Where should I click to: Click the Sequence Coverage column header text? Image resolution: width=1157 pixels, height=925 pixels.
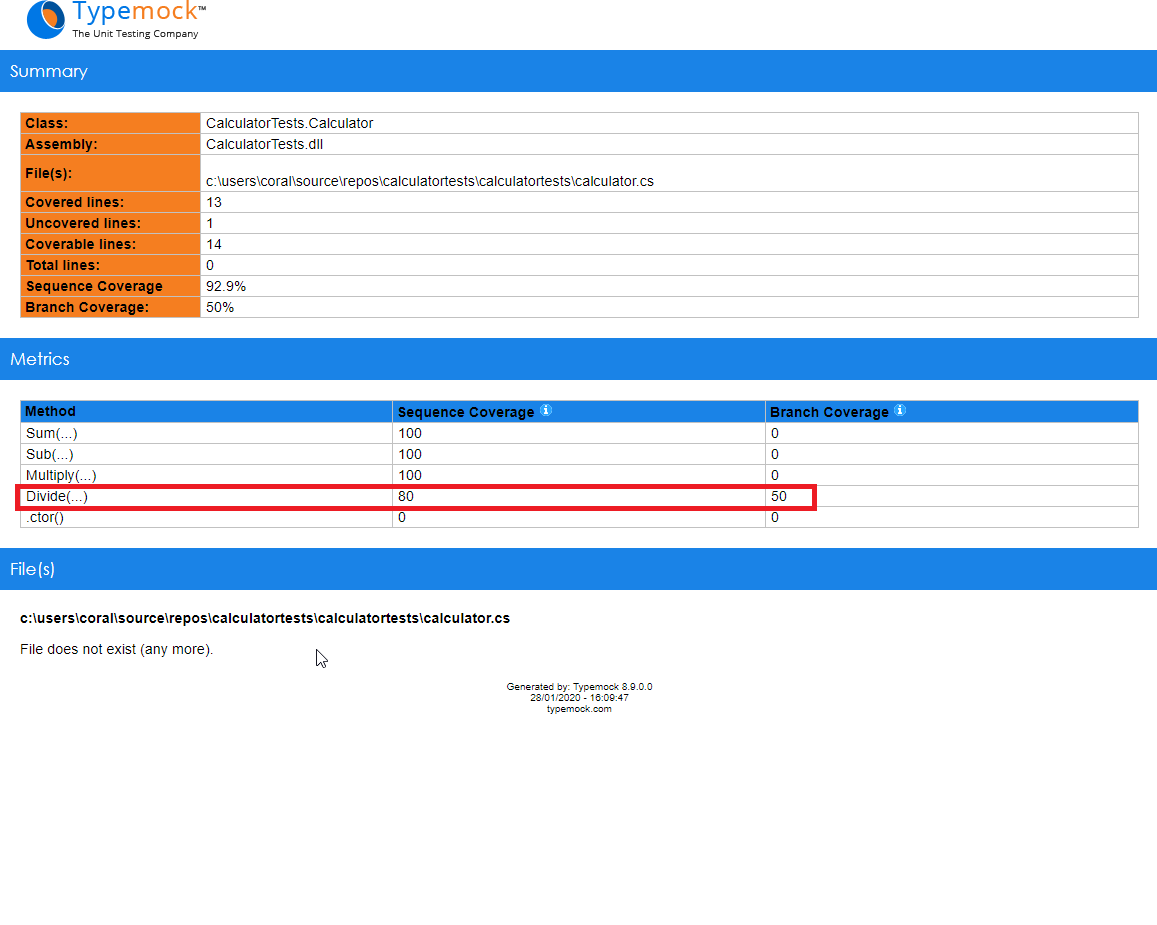(466, 412)
